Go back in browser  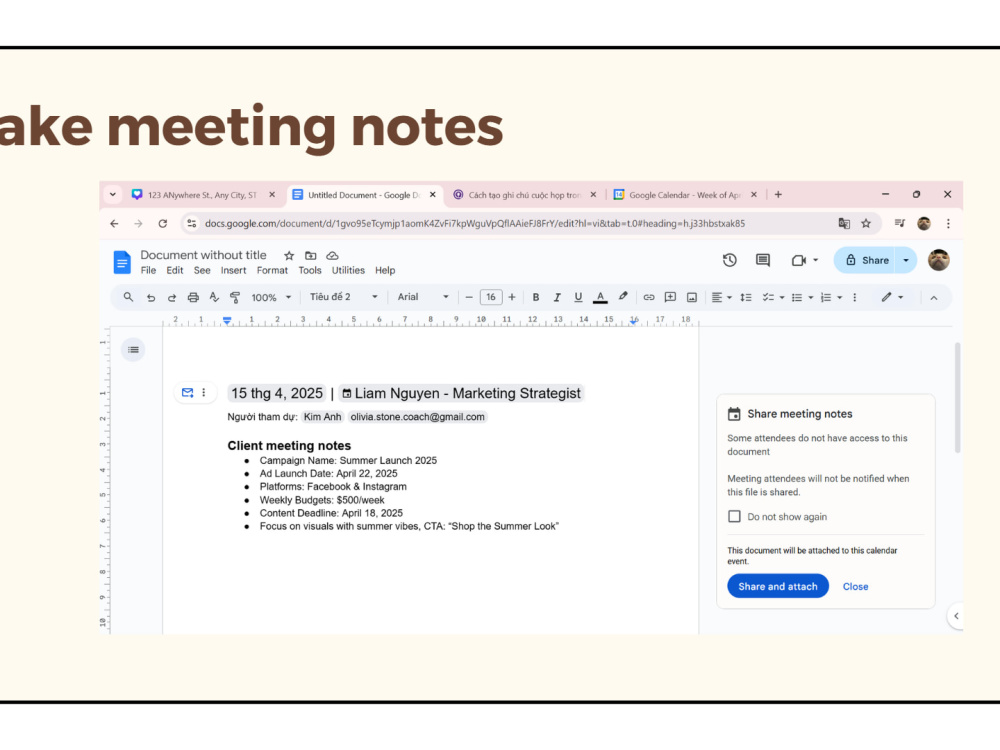pyautogui.click(x=114, y=223)
